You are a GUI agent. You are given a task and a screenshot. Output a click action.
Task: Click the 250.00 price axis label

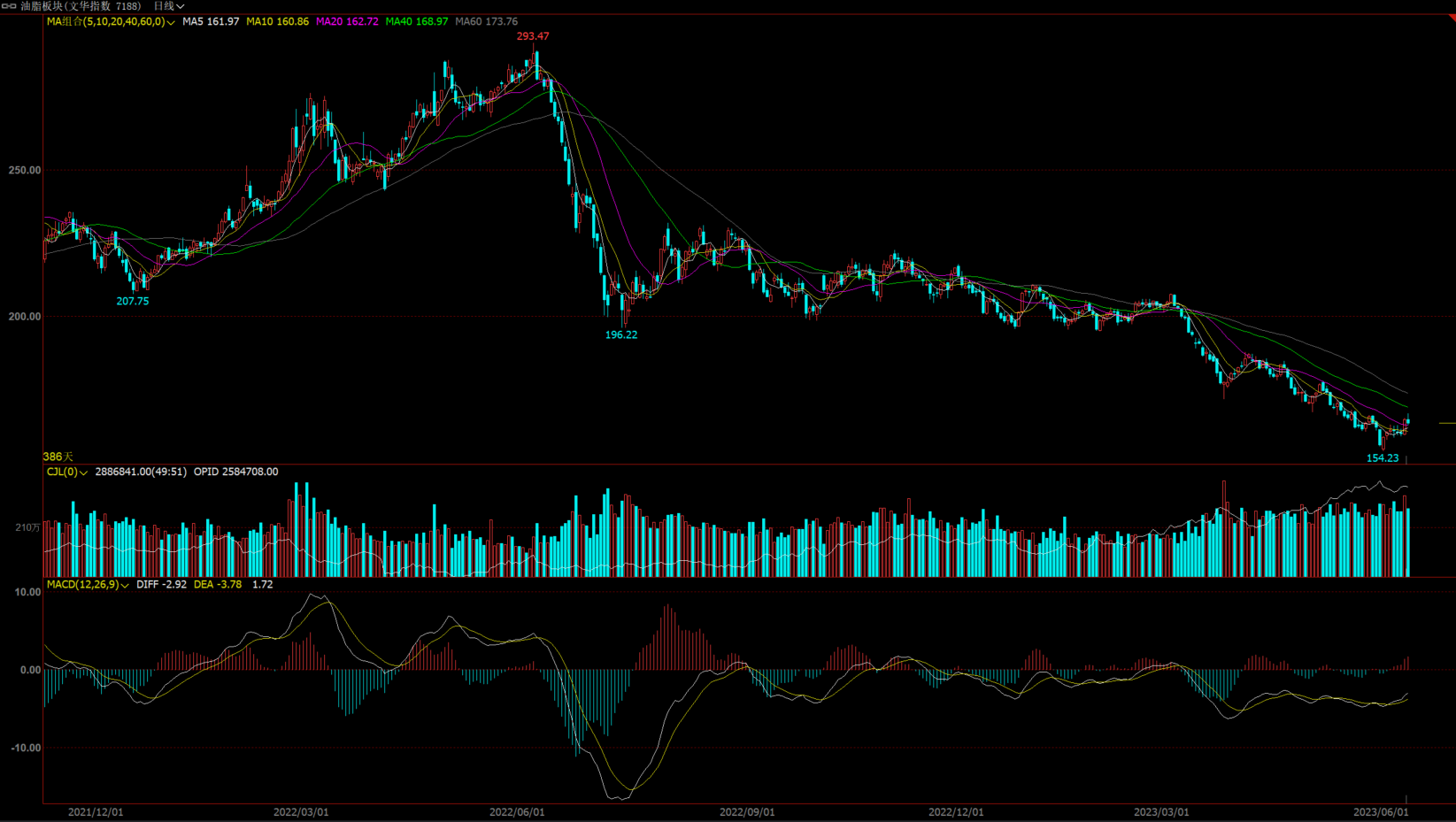pos(25,170)
